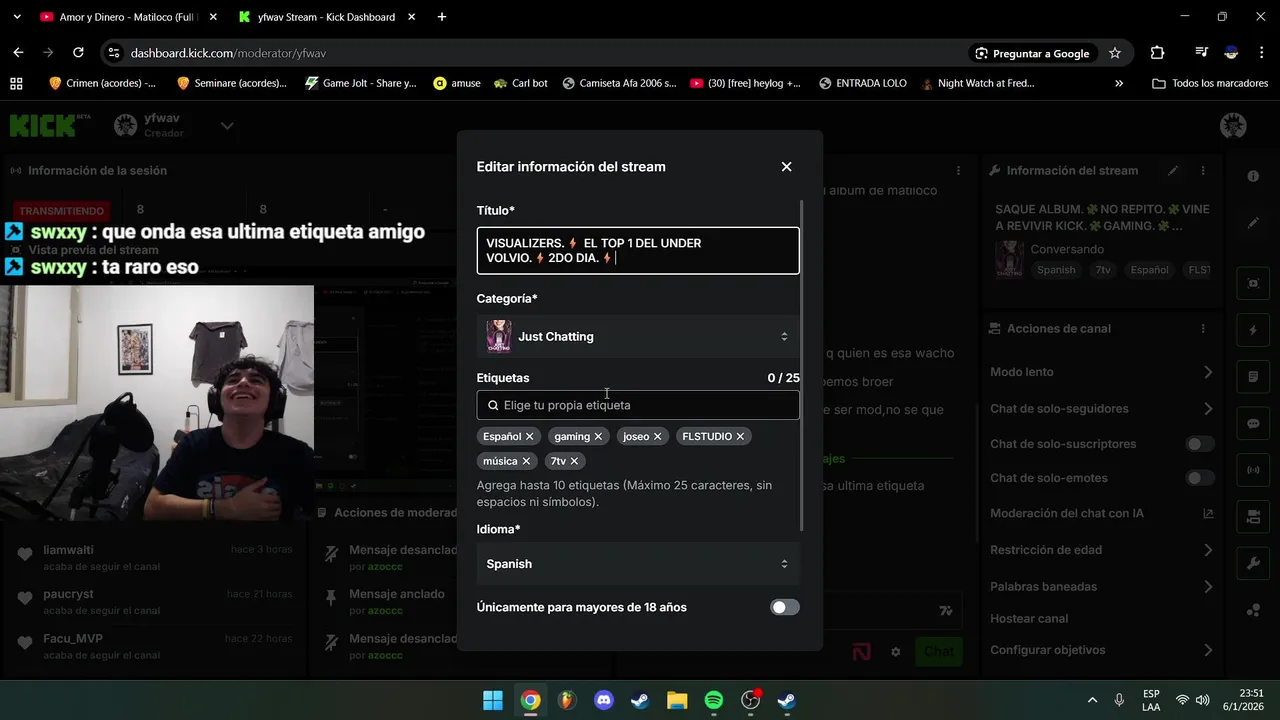Open the Categoría Just Chatting dropdown
Image resolution: width=1280 pixels, height=720 pixels.
coord(638,337)
